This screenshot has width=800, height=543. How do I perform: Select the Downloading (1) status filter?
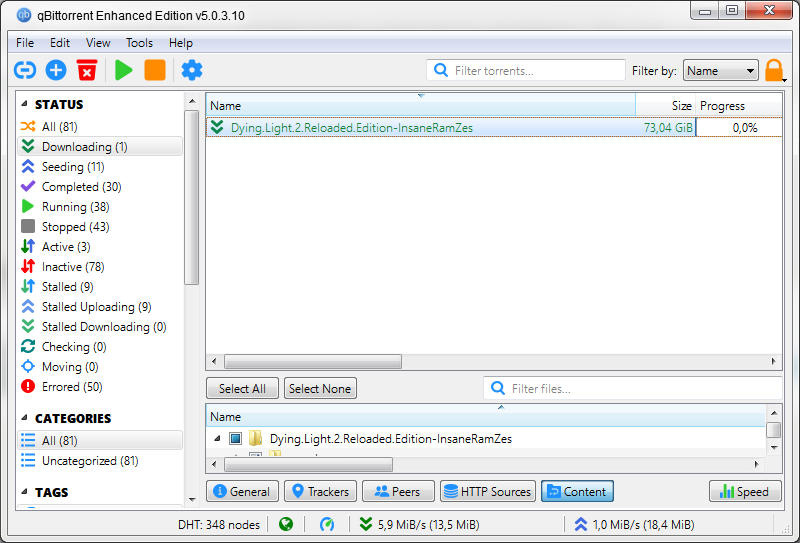click(100, 146)
